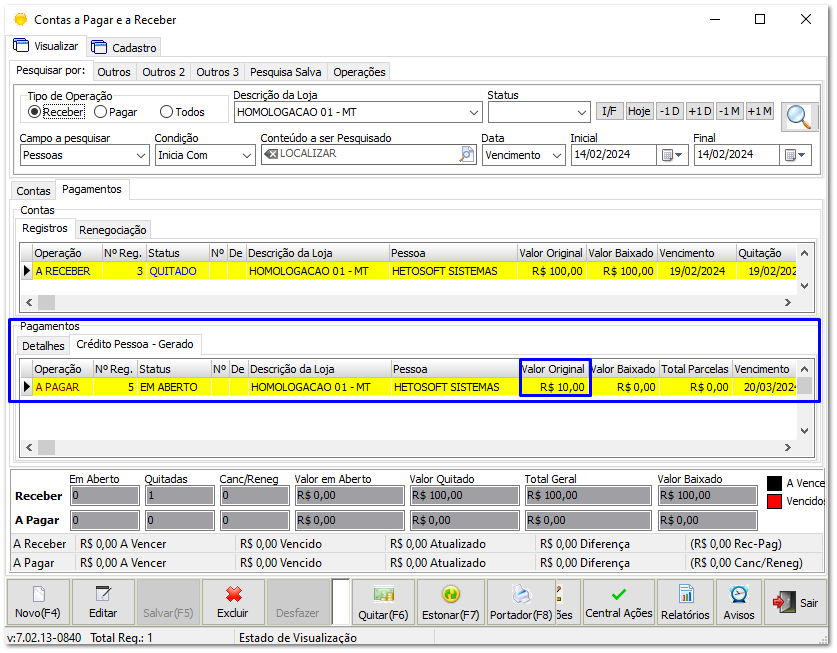Screen dimensions: 837x653
Task: Expand the Status dropdown
Action: (581, 113)
